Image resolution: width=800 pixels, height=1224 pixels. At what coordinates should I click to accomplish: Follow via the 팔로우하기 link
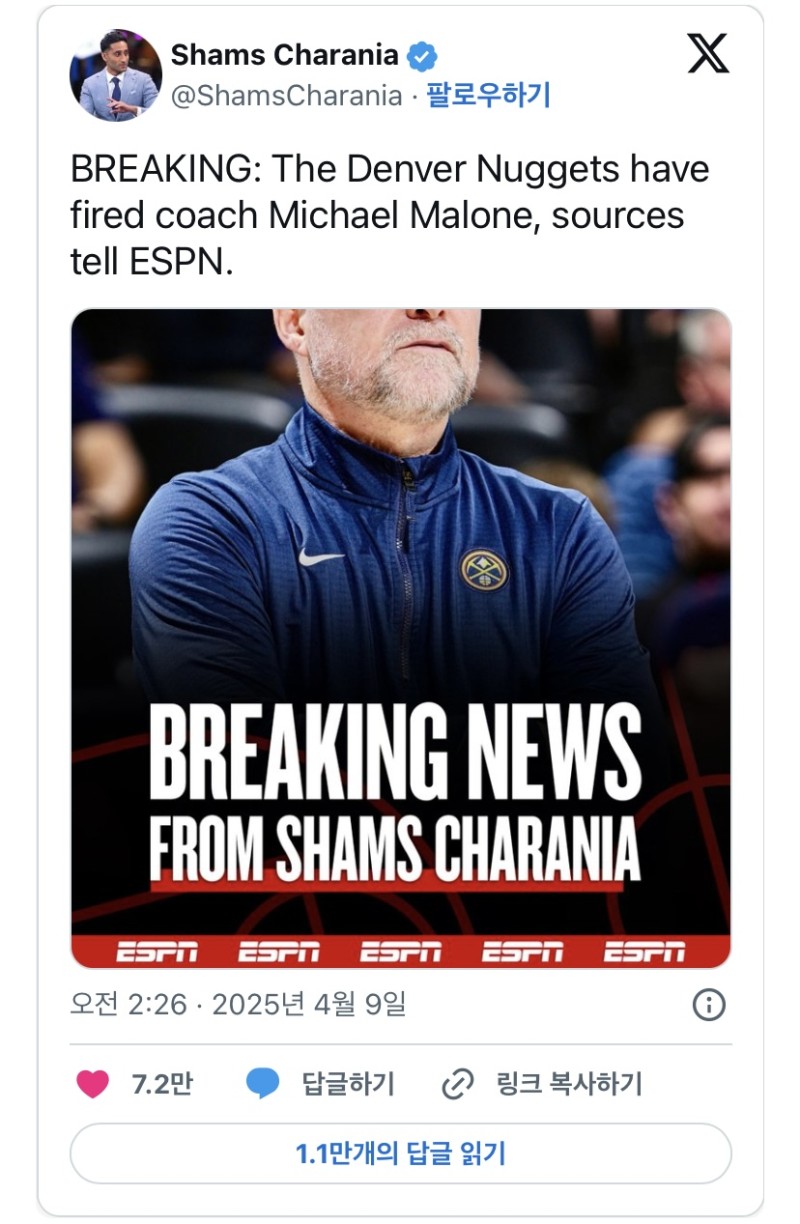pyautogui.click(x=488, y=96)
